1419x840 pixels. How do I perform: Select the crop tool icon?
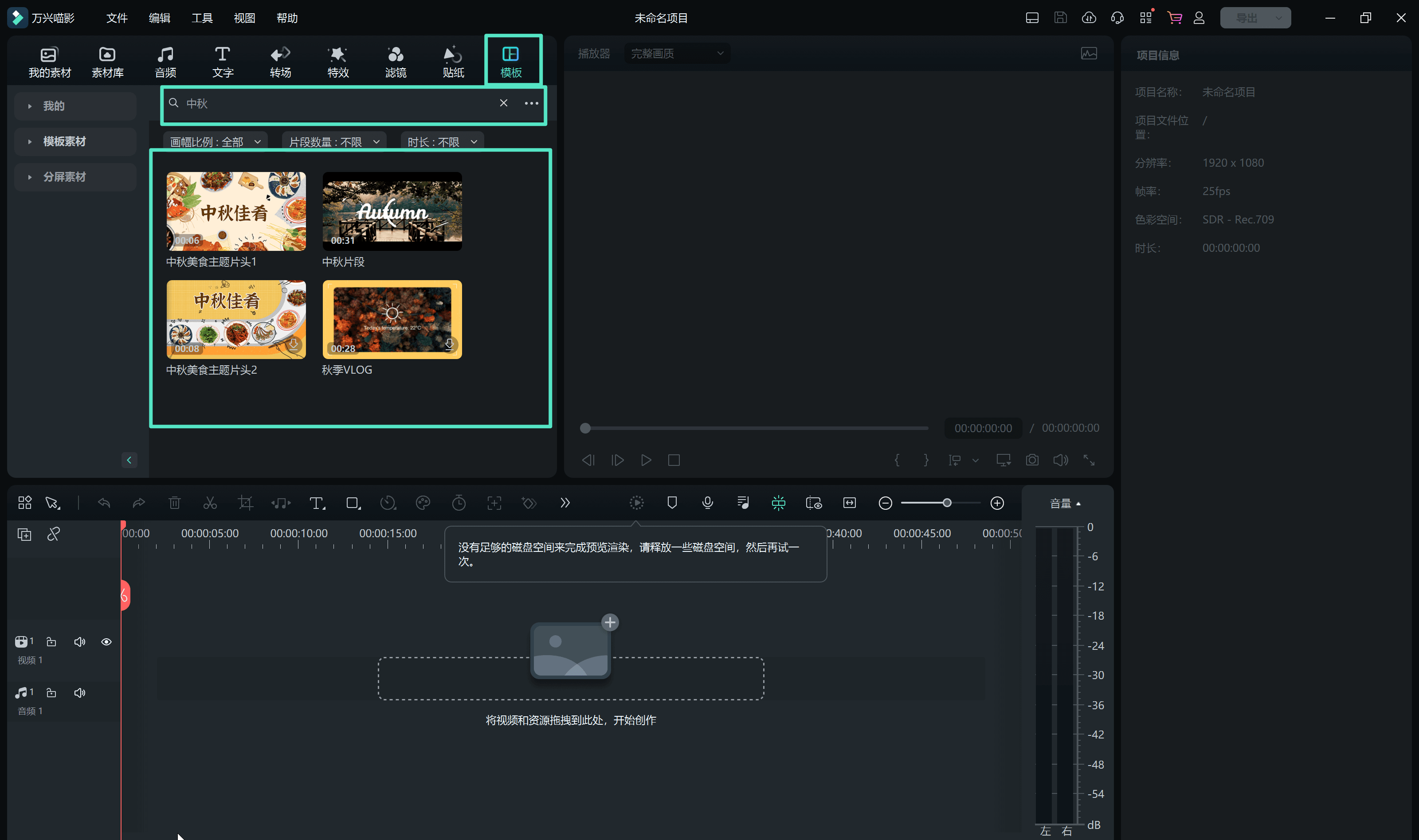pyautogui.click(x=245, y=503)
